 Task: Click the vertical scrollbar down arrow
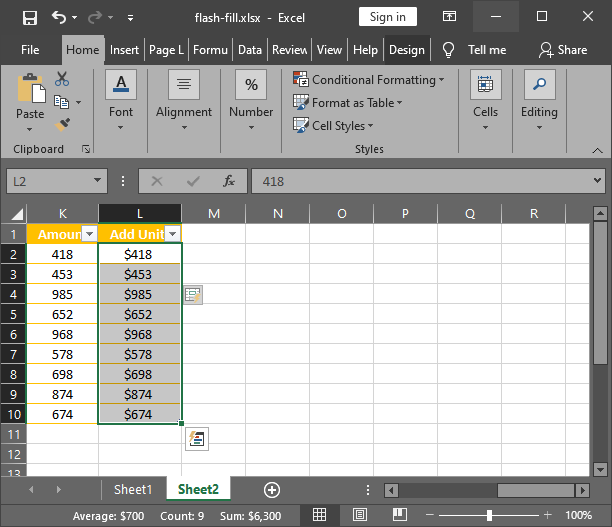600,469
